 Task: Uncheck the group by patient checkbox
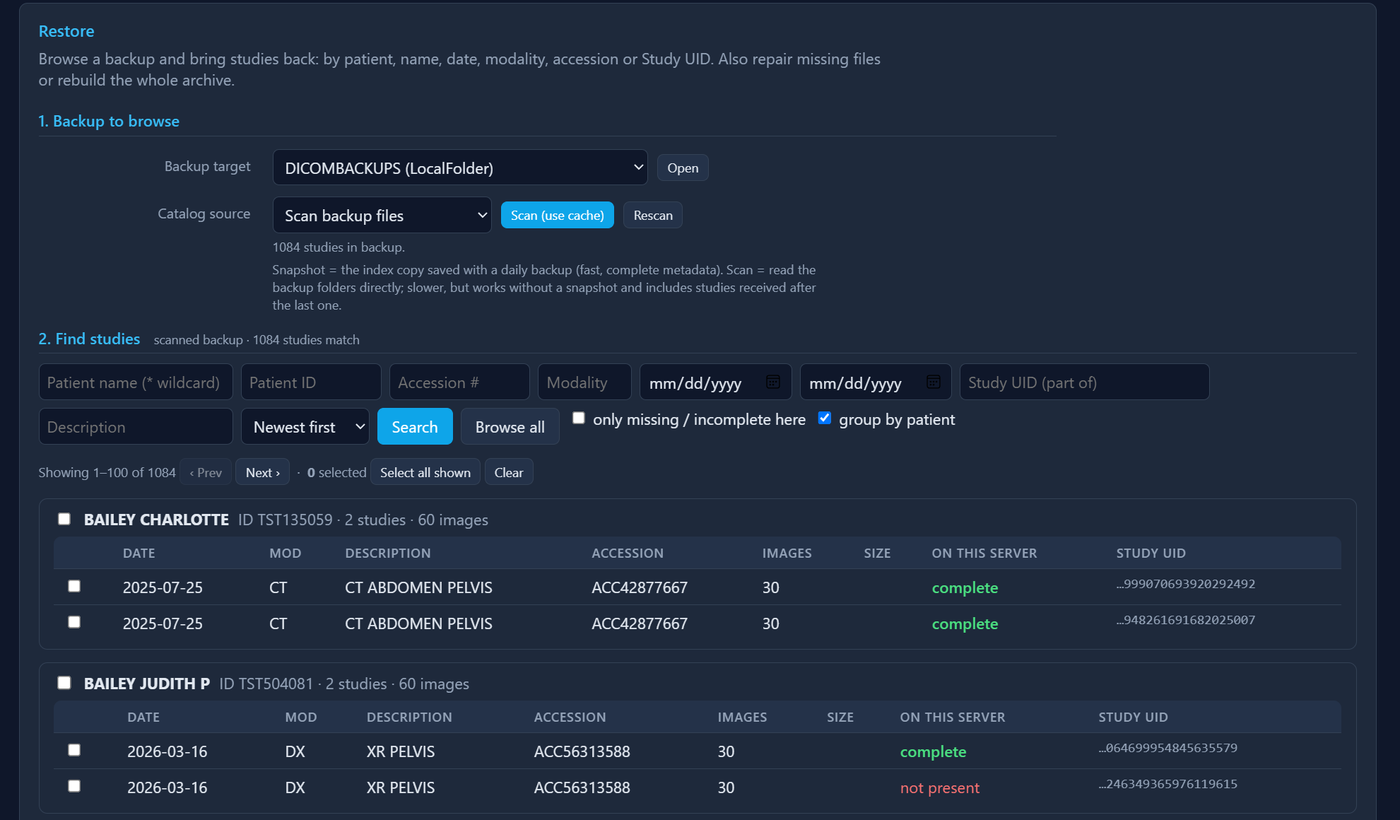click(x=825, y=418)
